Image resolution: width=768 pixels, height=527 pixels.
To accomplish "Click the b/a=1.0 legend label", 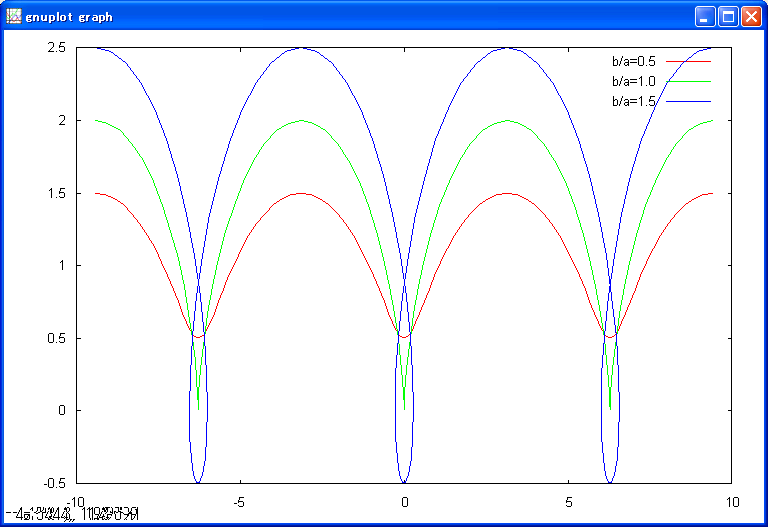I will pyautogui.click(x=633, y=81).
